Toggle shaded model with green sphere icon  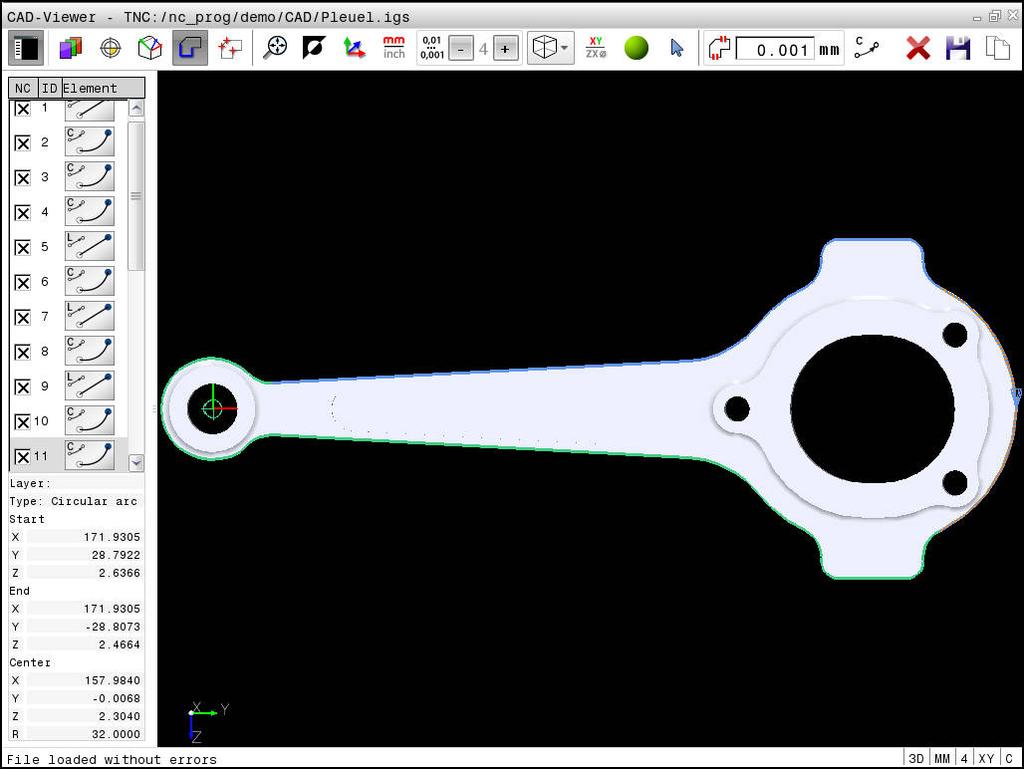[636, 48]
